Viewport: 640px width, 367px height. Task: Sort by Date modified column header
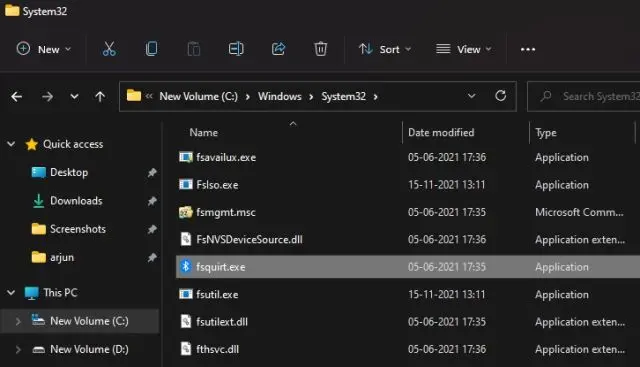(x=441, y=133)
